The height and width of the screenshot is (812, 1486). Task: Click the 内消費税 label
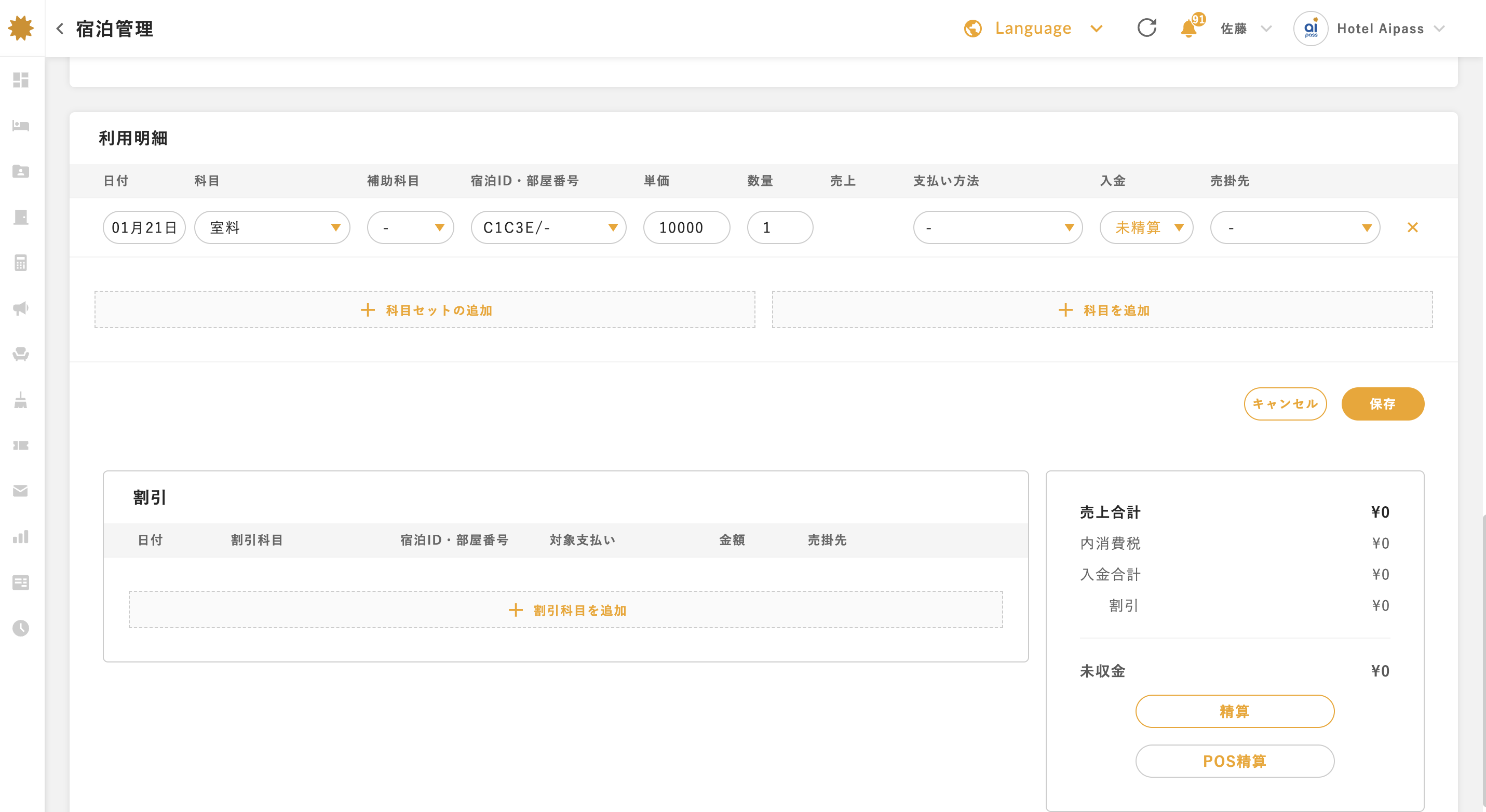1110,543
